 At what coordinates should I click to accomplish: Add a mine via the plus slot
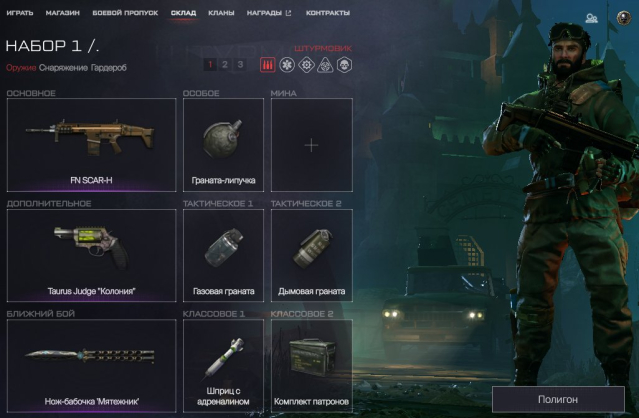(x=312, y=145)
